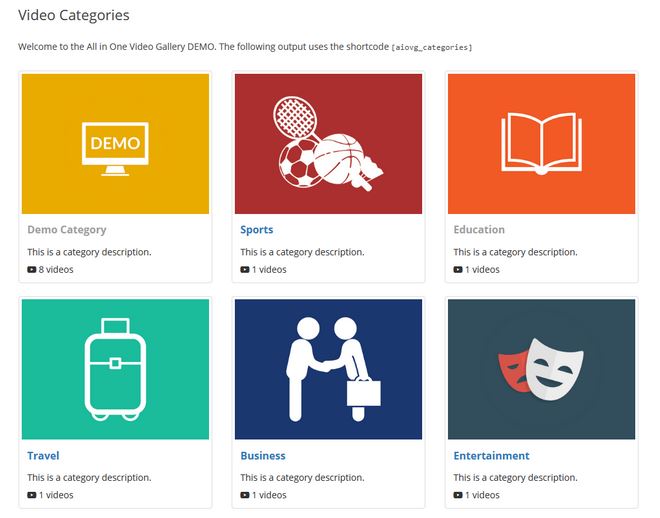Click the video icon under Sports description
The height and width of the screenshot is (518, 660).
tap(245, 270)
